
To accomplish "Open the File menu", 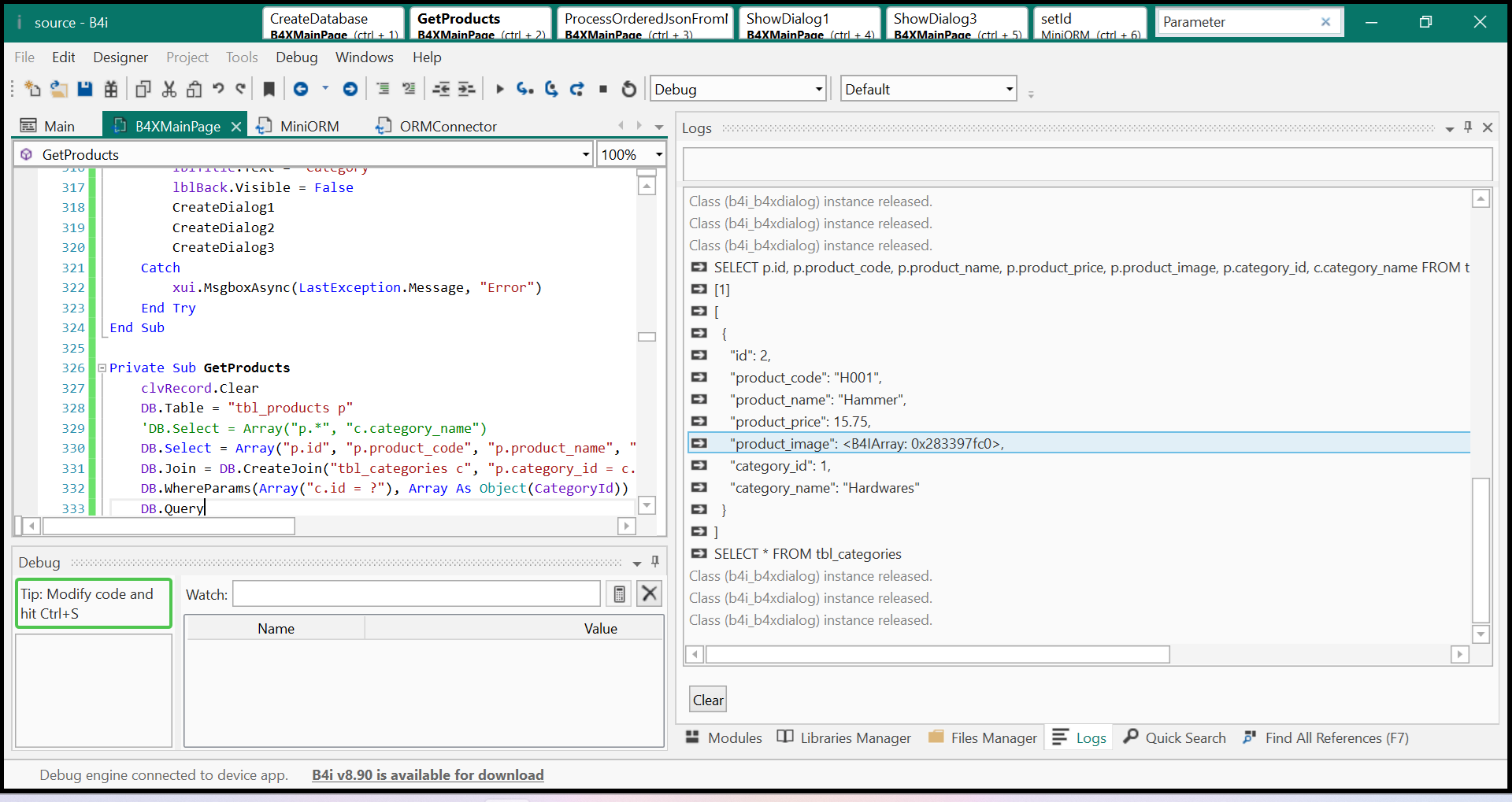I will click(24, 57).
